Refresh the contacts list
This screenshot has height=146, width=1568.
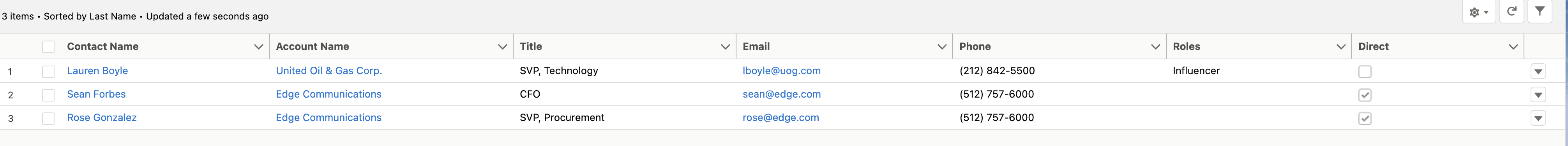(x=1511, y=12)
